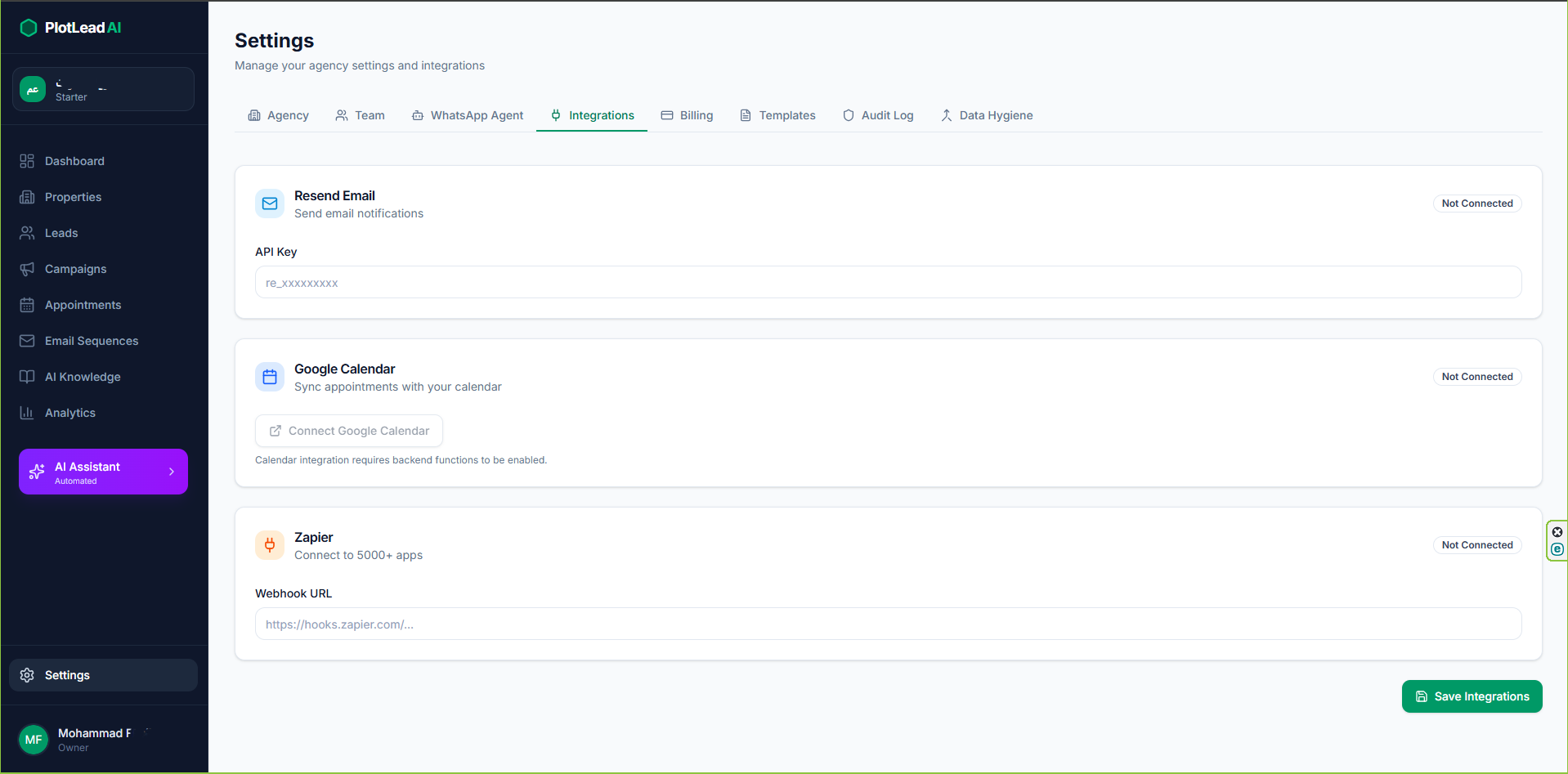Screen dimensions: 1568x774
Task: Focus the Zapier Webhook URL field
Action: coord(888,624)
